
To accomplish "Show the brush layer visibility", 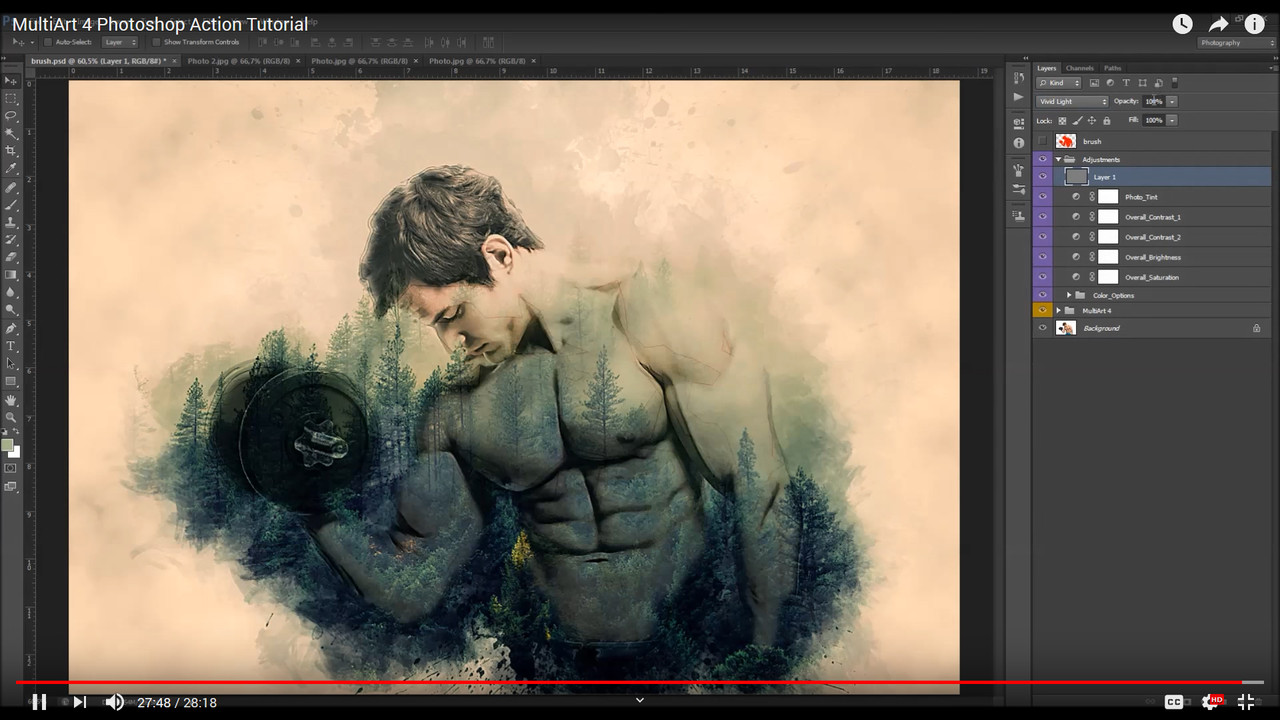I will point(1043,142).
